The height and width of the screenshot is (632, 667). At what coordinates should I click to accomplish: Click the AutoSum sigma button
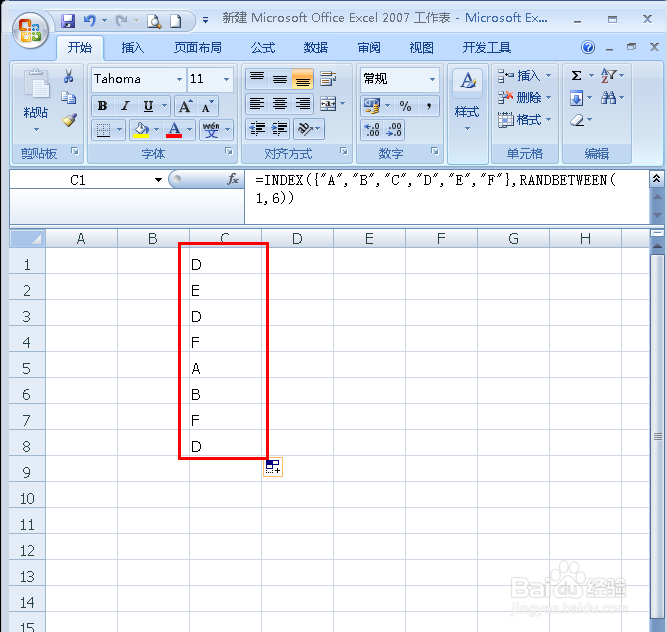point(576,76)
